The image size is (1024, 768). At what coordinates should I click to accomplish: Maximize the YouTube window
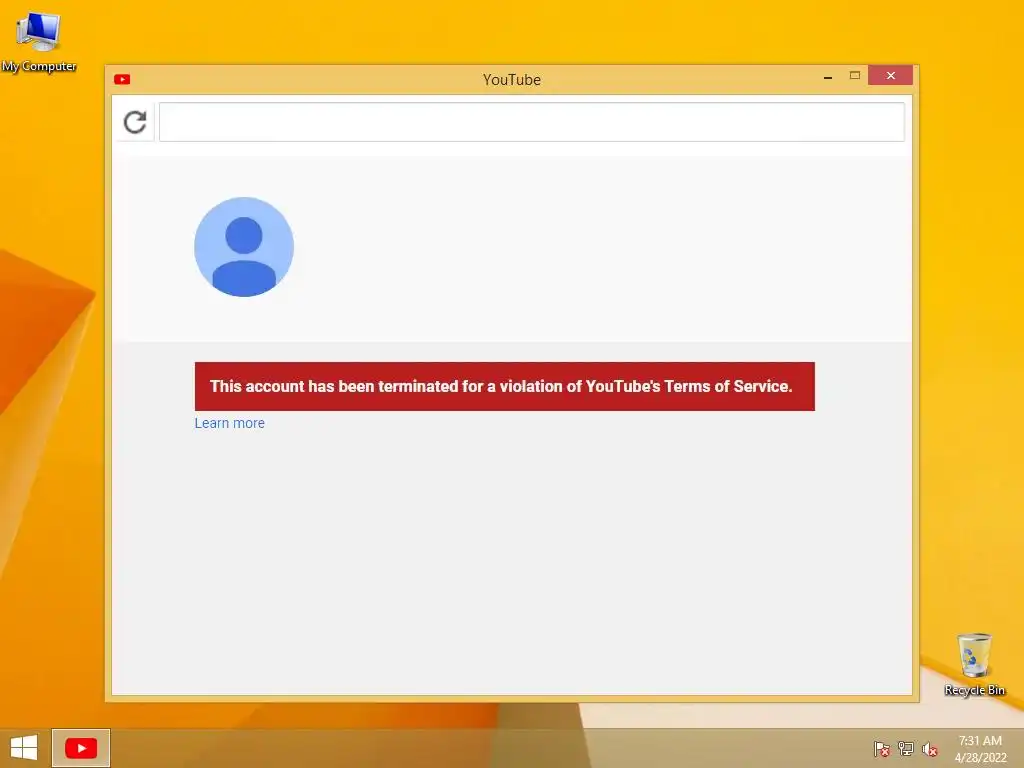[854, 76]
